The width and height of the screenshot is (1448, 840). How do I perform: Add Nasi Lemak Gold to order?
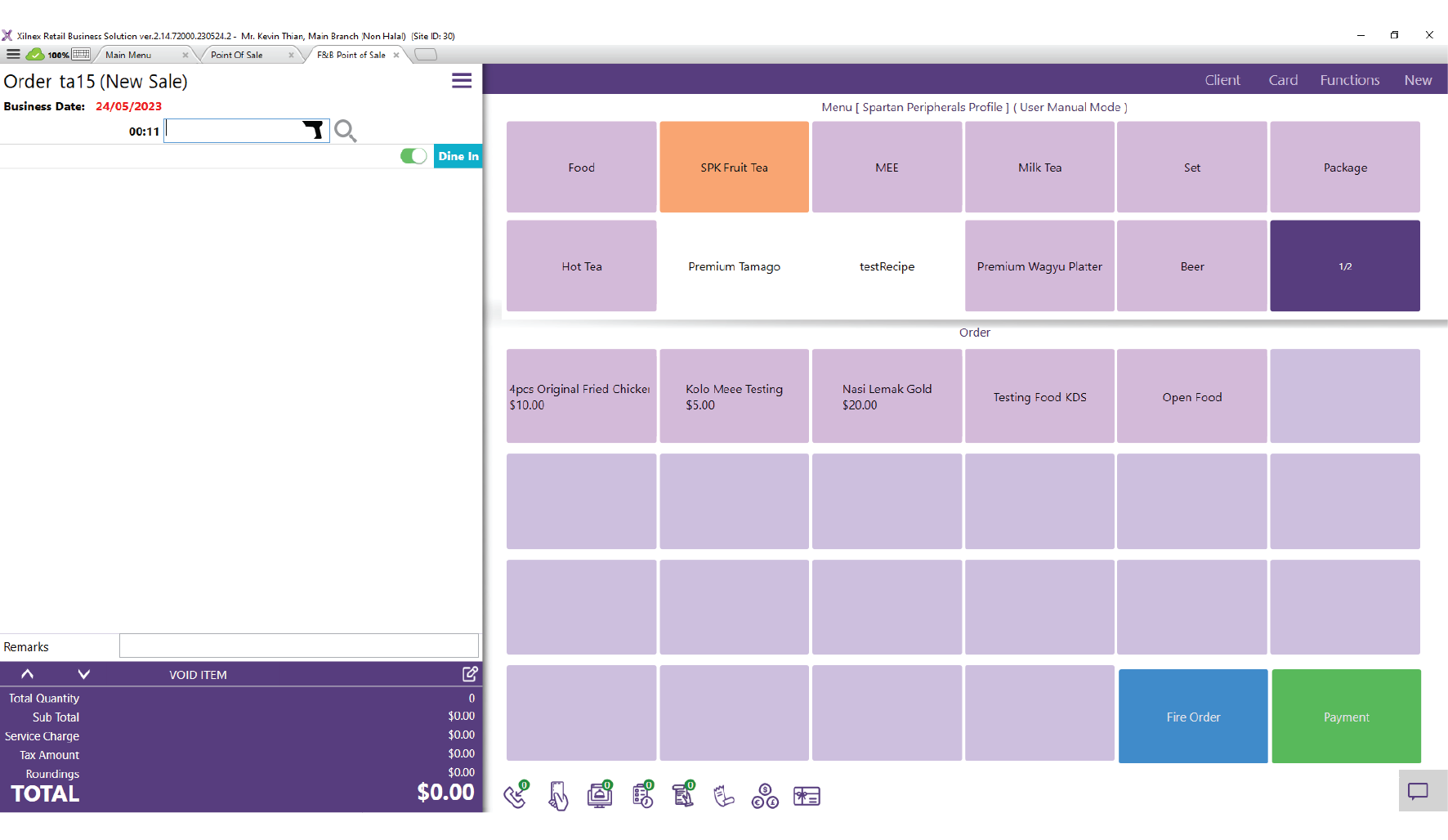(887, 396)
